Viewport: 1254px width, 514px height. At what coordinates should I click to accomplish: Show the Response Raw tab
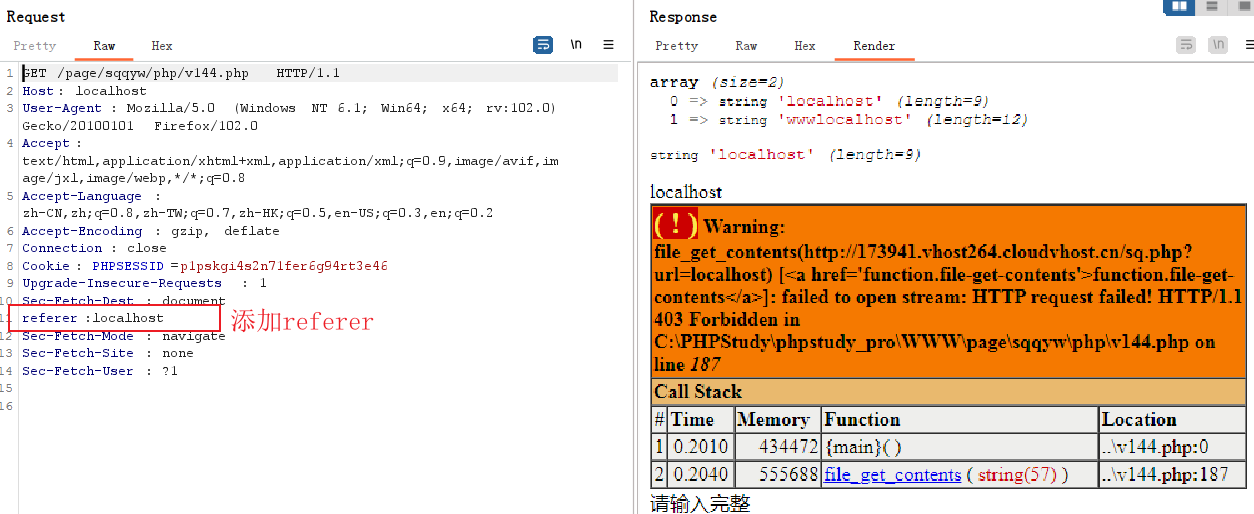pos(746,46)
